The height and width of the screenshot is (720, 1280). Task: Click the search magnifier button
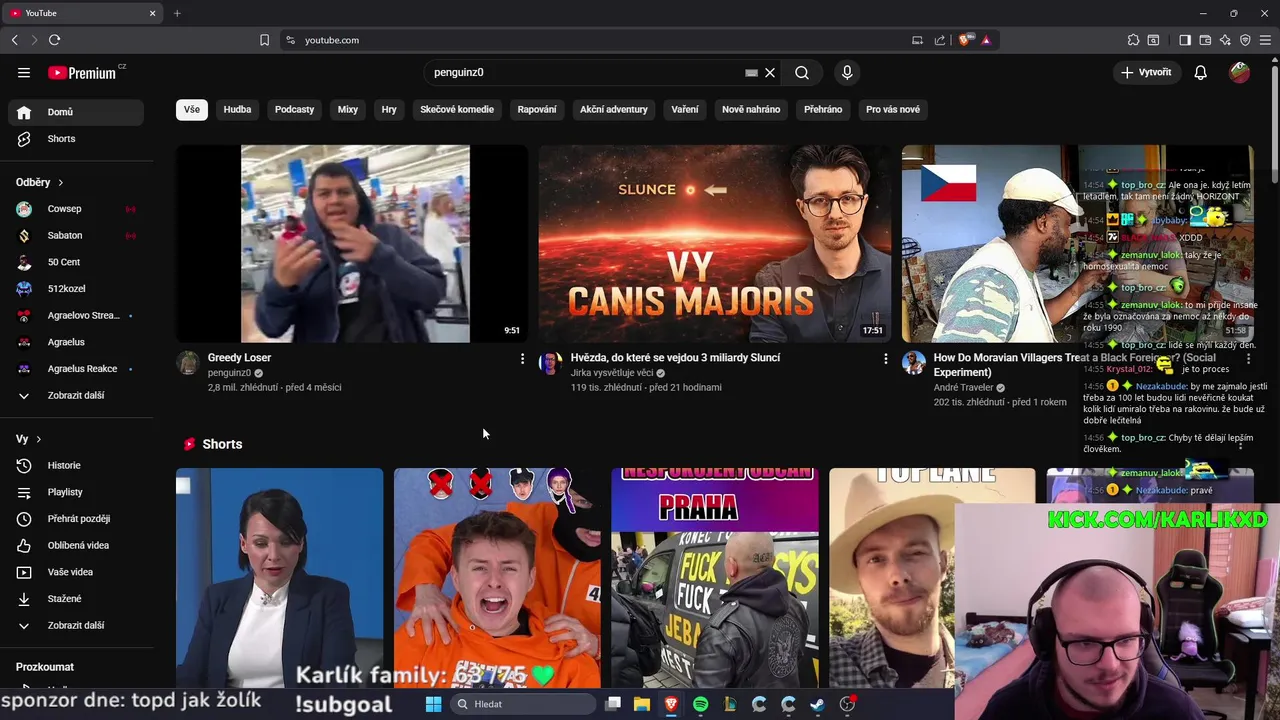(802, 72)
